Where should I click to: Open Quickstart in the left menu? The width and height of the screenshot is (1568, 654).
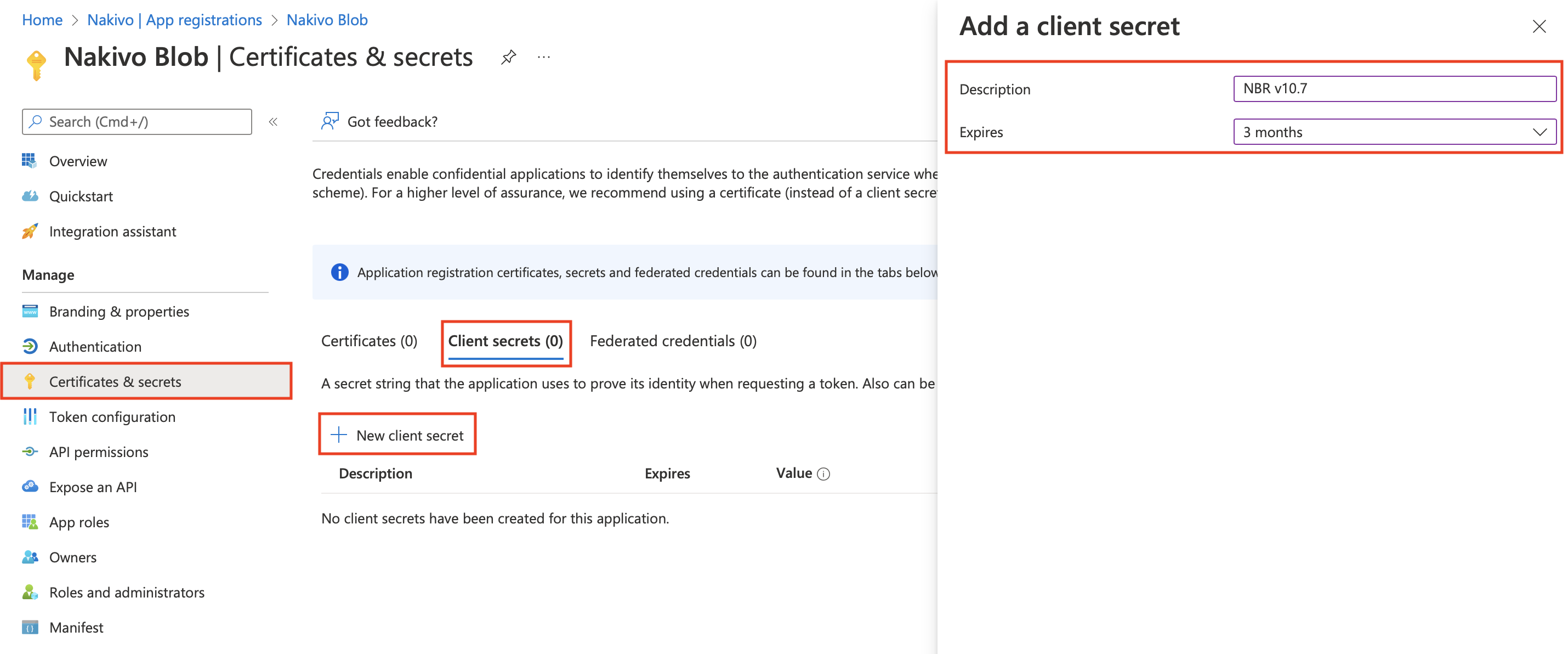[81, 196]
